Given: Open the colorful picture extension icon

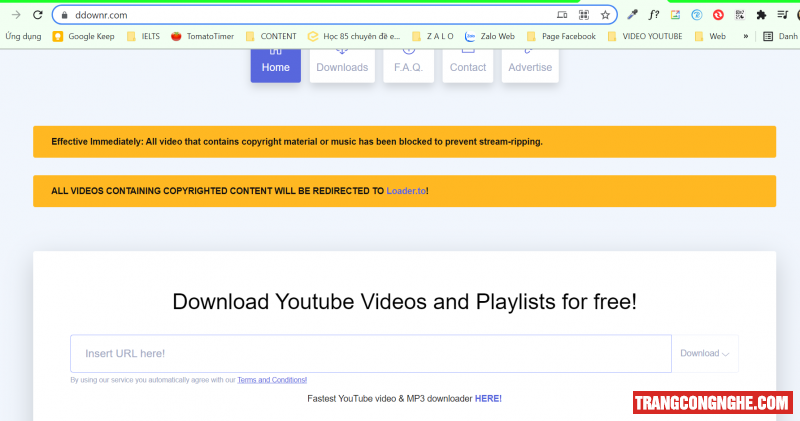Looking at the screenshot, I should pyautogui.click(x=675, y=15).
